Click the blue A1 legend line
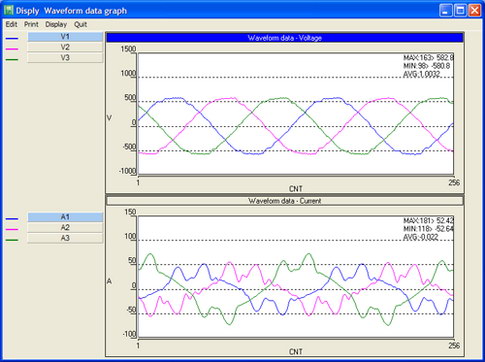This screenshot has width=485, height=362. tap(12, 219)
